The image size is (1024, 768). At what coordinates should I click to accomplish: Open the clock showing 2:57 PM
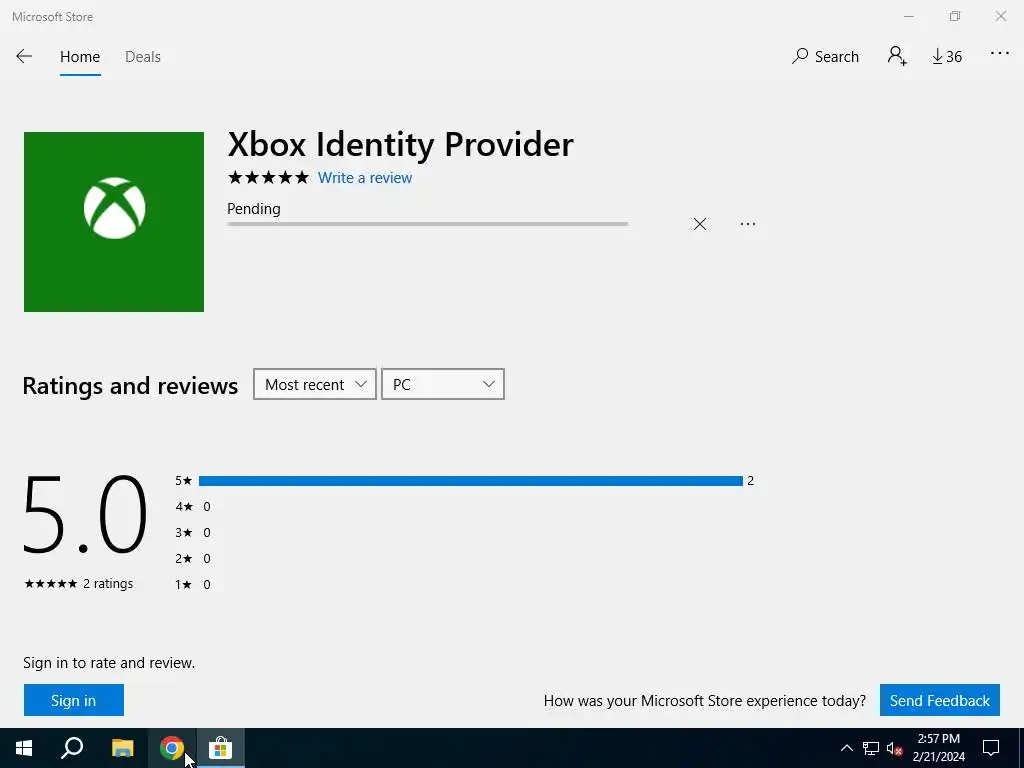point(938,748)
